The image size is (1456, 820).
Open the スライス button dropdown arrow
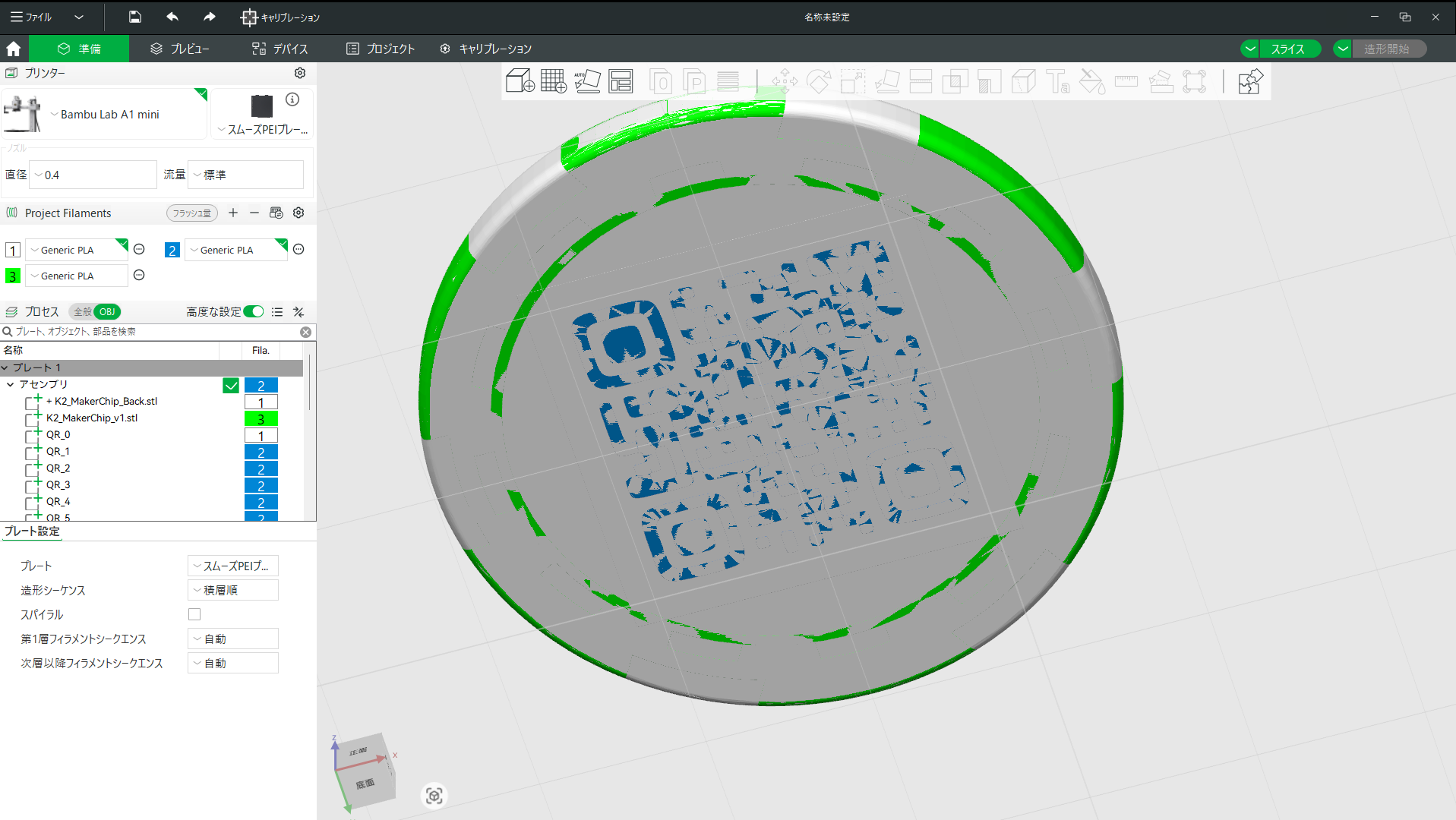coord(1250,49)
